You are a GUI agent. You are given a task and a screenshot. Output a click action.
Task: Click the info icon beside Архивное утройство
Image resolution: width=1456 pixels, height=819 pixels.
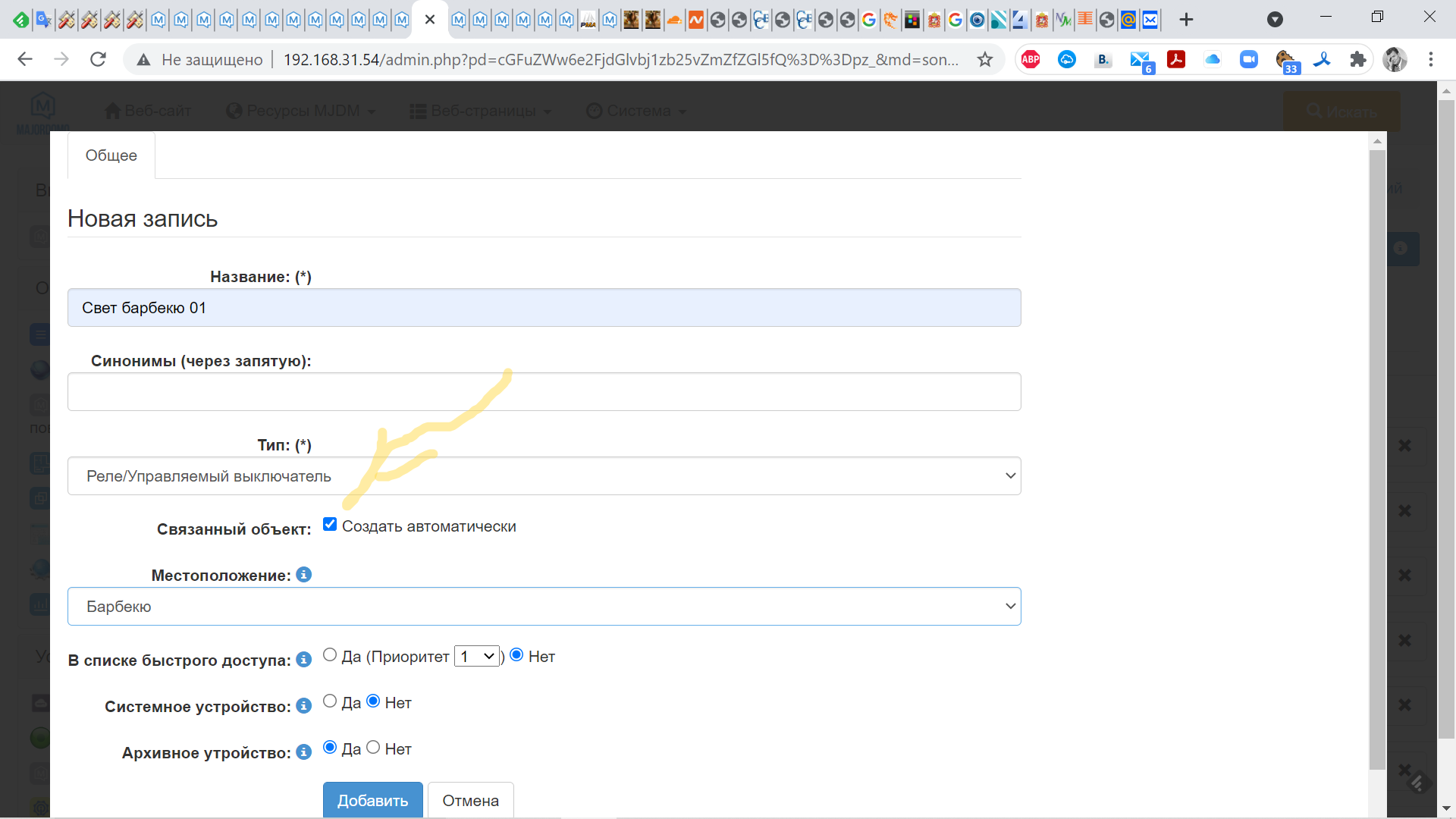pyautogui.click(x=303, y=752)
